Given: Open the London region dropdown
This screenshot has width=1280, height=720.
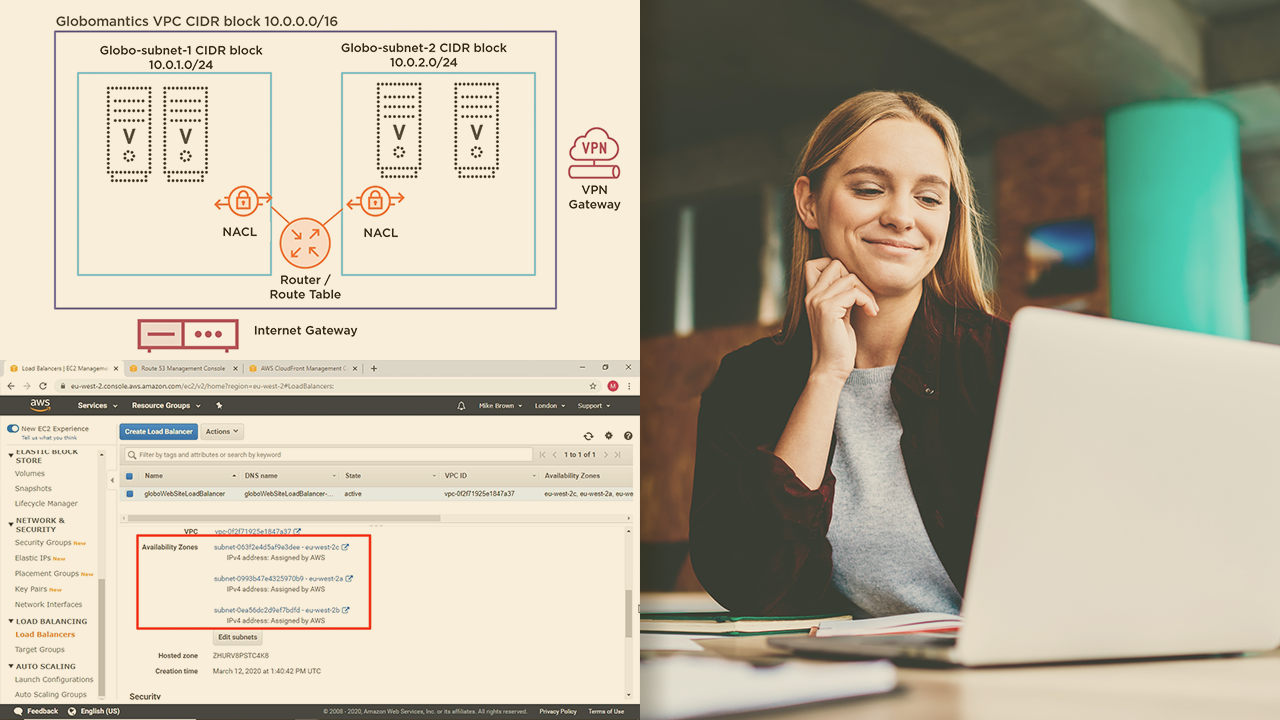Looking at the screenshot, I should 549,406.
